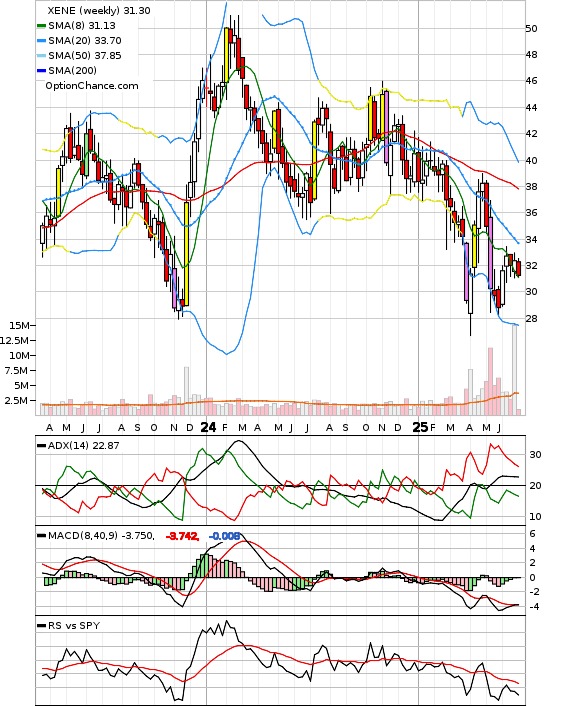Click the 46 price axis label
This screenshot has width=566, height=706.
coord(531,81)
